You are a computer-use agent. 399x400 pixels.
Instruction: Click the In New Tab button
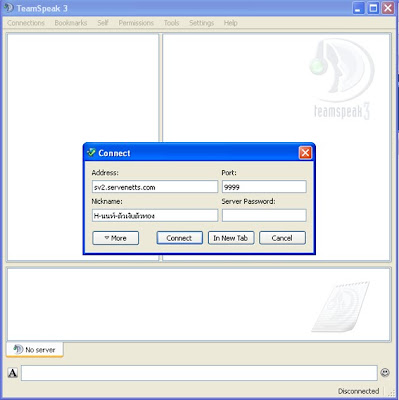click(231, 238)
